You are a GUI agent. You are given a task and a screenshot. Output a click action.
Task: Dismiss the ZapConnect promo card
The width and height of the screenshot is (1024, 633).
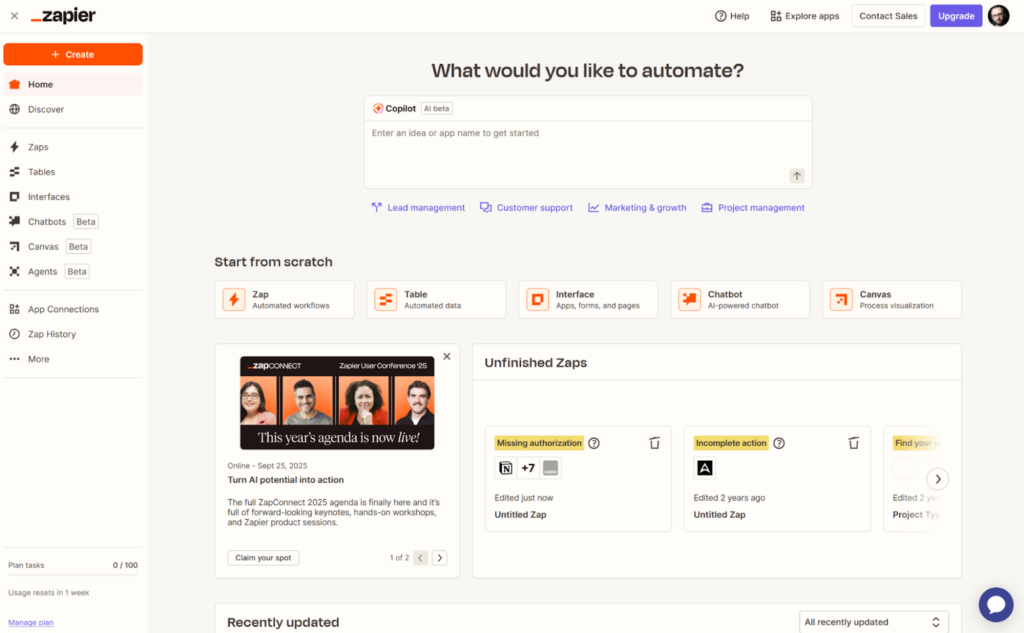point(447,356)
